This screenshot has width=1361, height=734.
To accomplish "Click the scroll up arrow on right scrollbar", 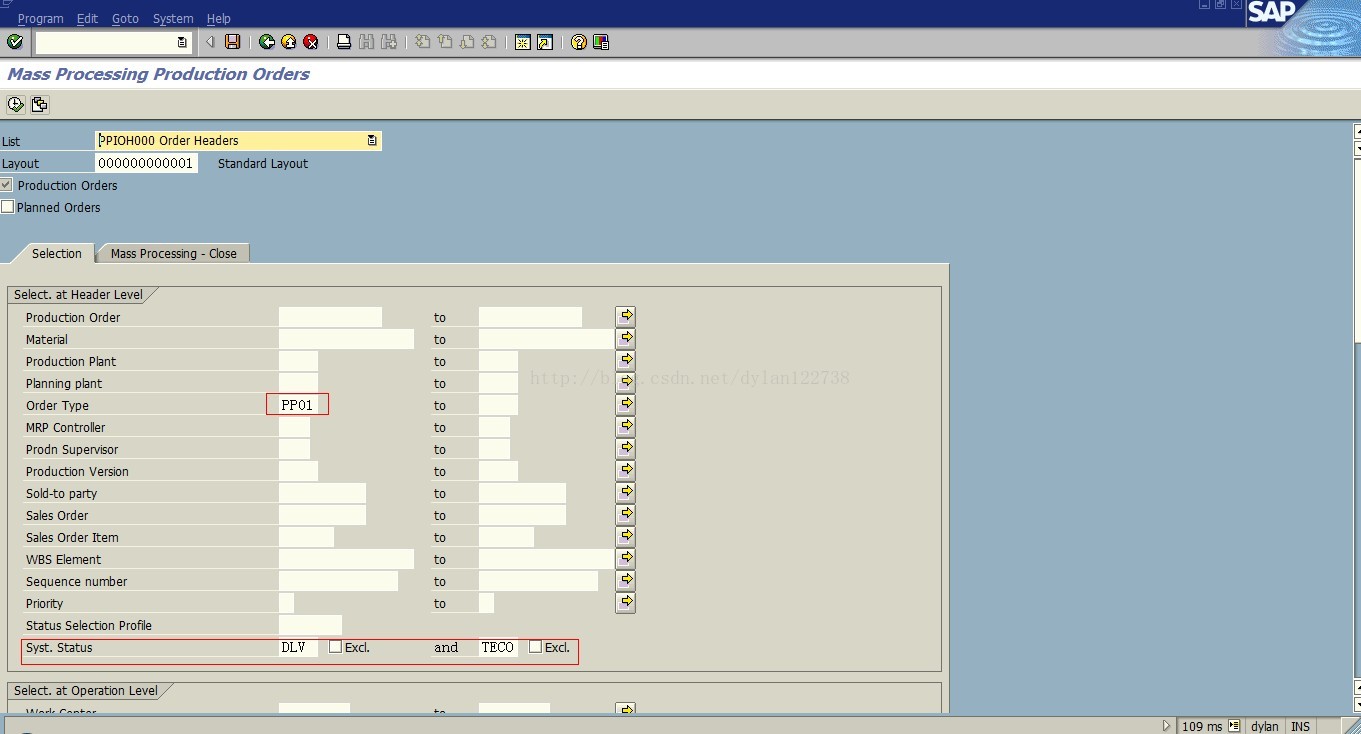I will (1357, 132).
